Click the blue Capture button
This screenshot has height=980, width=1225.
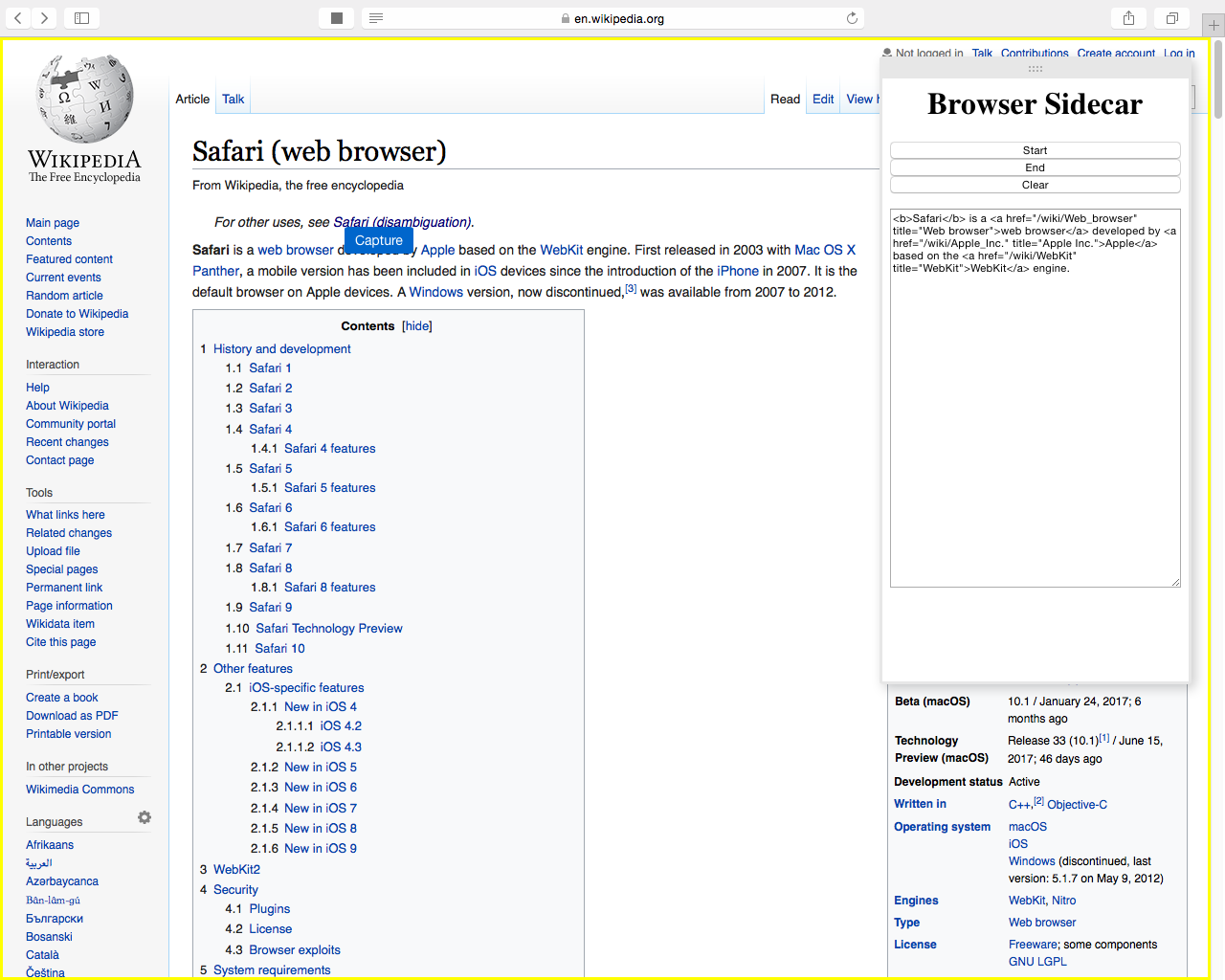point(379,240)
